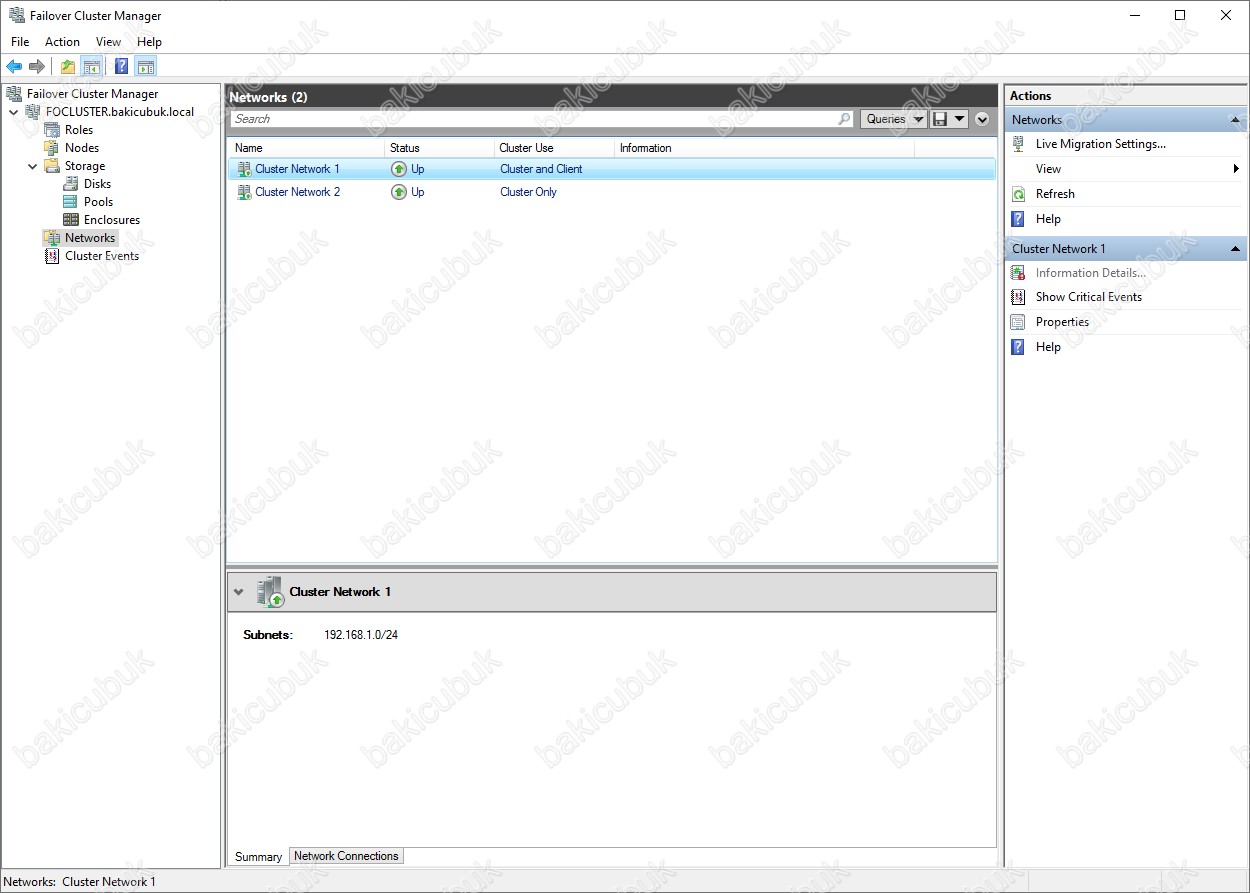The width and height of the screenshot is (1250, 893).
Task: Click the Forward arrow toolbar icon
Action: (x=37, y=67)
